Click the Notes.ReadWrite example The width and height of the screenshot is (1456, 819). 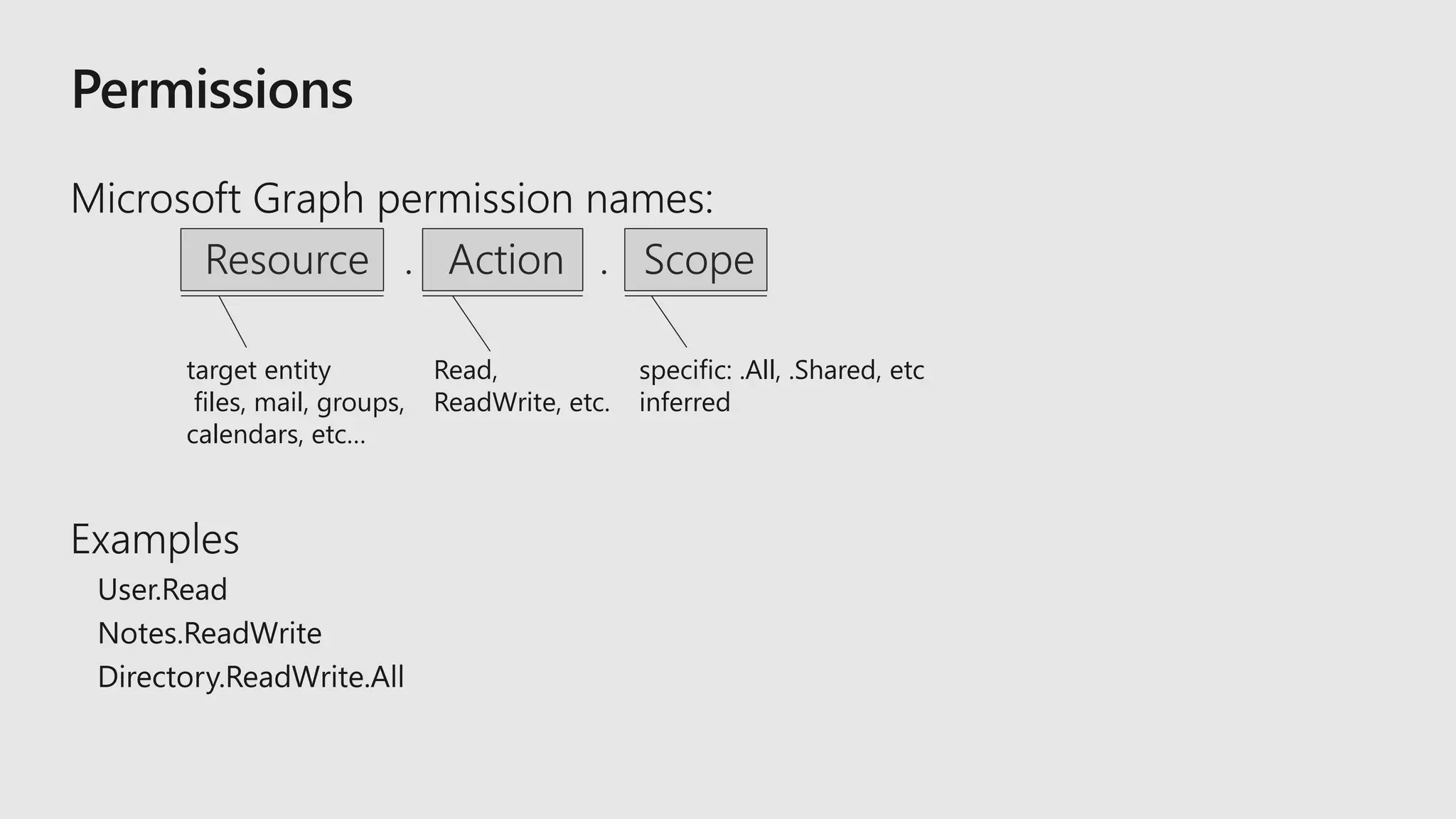point(210,633)
